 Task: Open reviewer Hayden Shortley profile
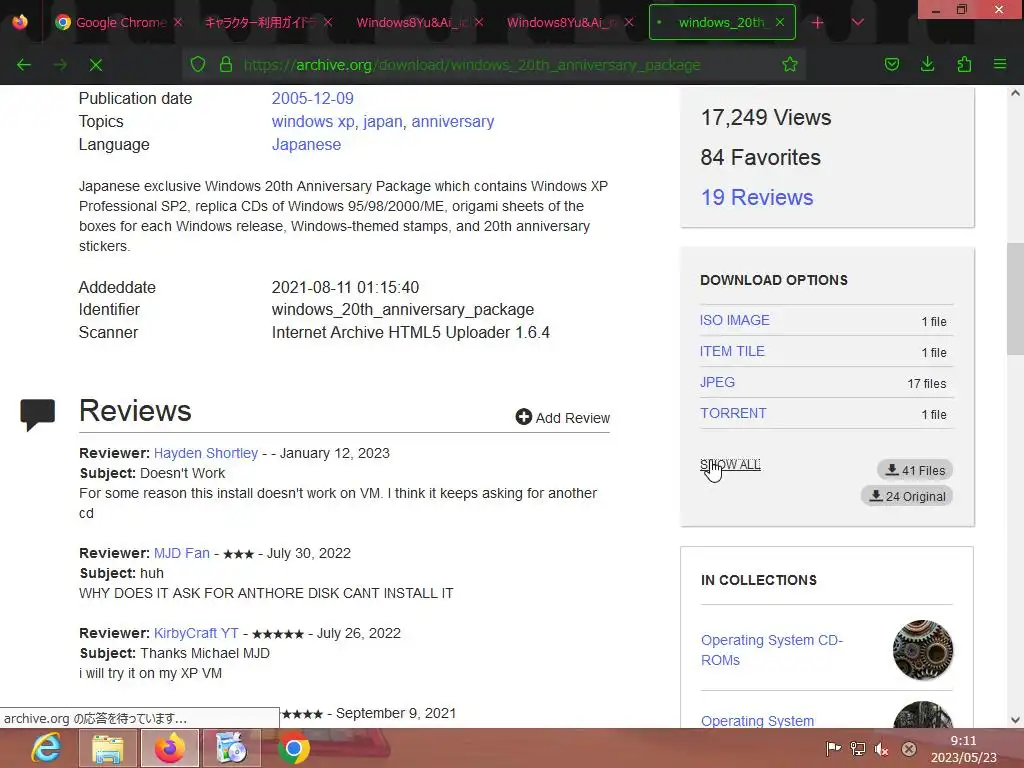(x=206, y=453)
